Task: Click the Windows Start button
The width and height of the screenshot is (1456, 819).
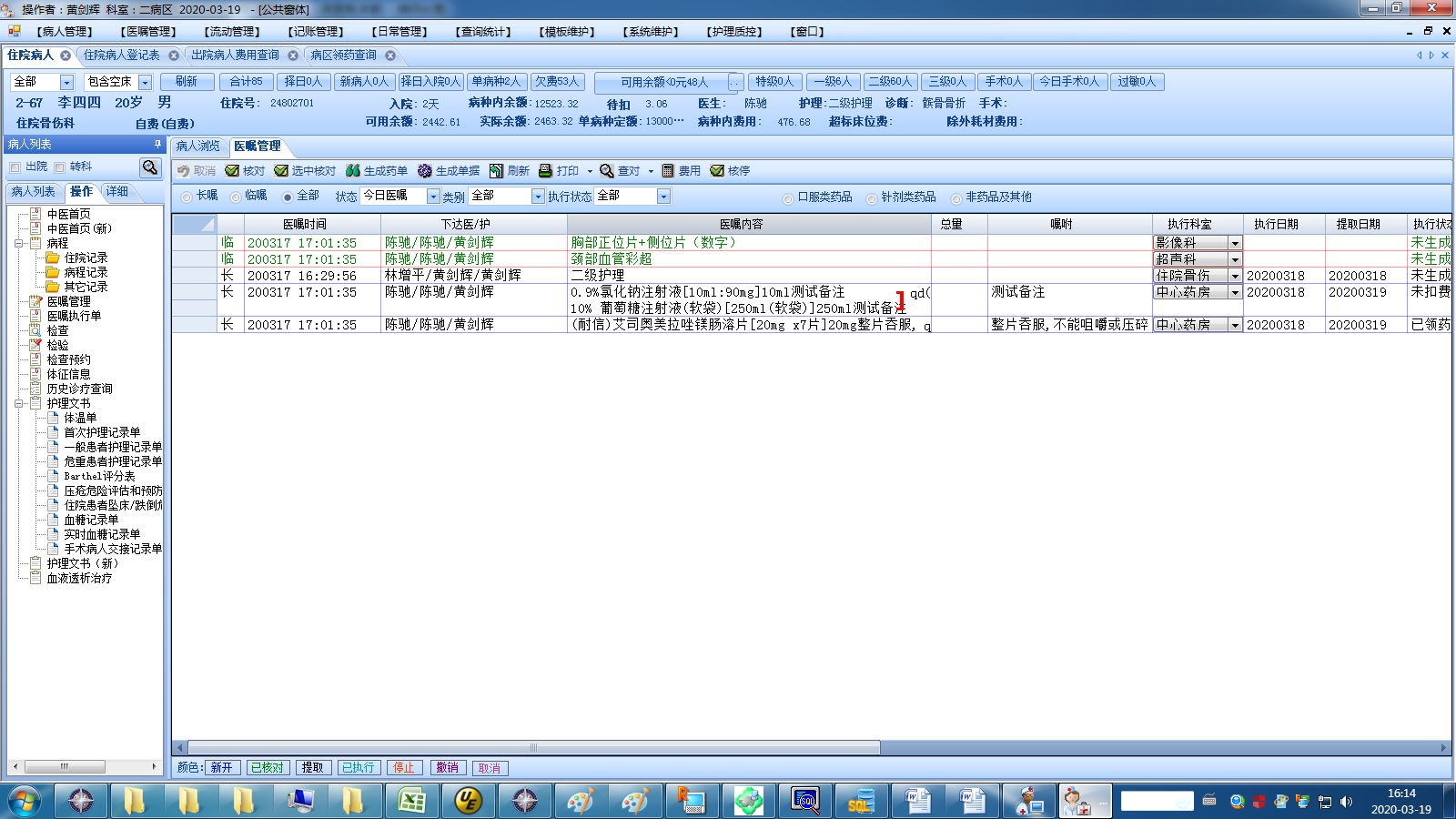Action: (x=25, y=801)
